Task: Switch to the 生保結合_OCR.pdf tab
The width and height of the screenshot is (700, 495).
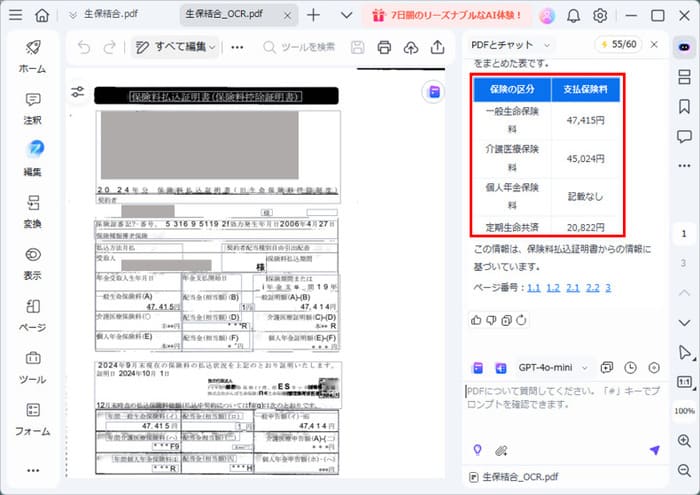Action: [x=224, y=14]
